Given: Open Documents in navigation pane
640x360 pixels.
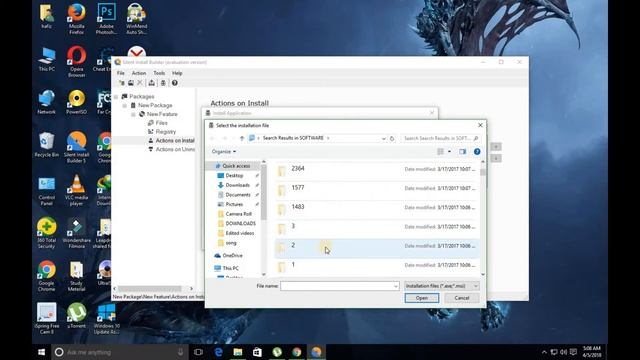Looking at the screenshot, I should click(x=234, y=195).
